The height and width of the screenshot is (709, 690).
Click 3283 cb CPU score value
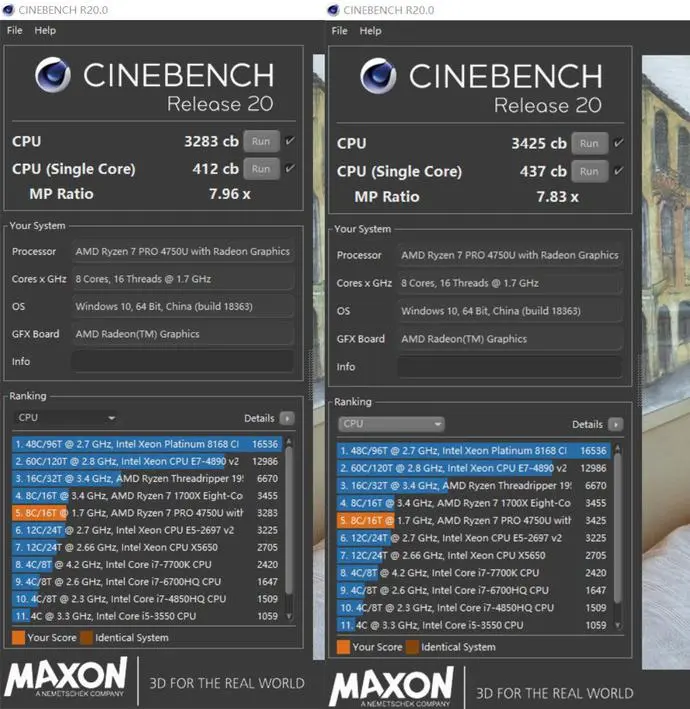[211, 141]
